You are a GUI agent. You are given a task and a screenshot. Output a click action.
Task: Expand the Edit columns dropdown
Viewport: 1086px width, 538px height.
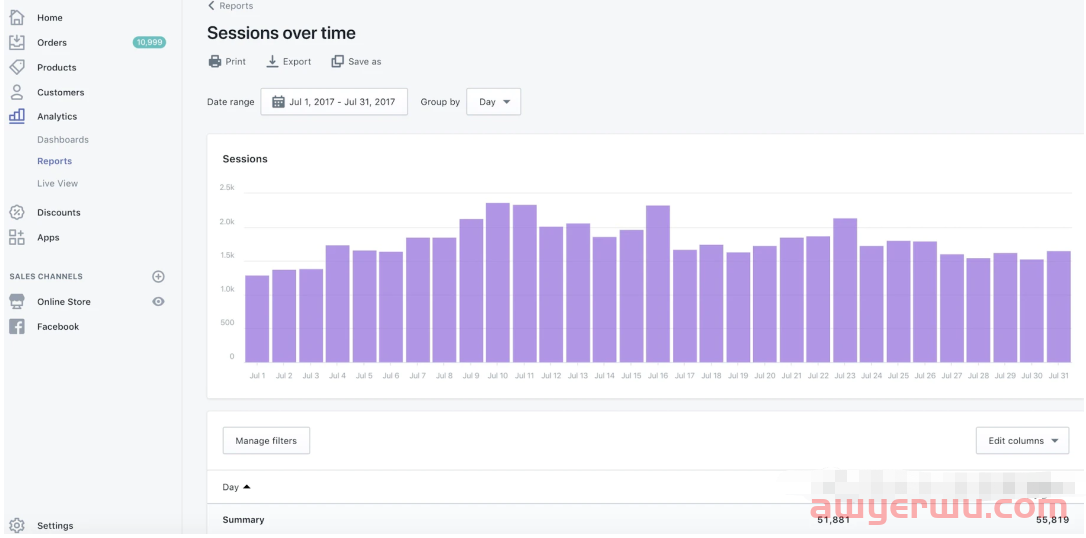click(1022, 441)
